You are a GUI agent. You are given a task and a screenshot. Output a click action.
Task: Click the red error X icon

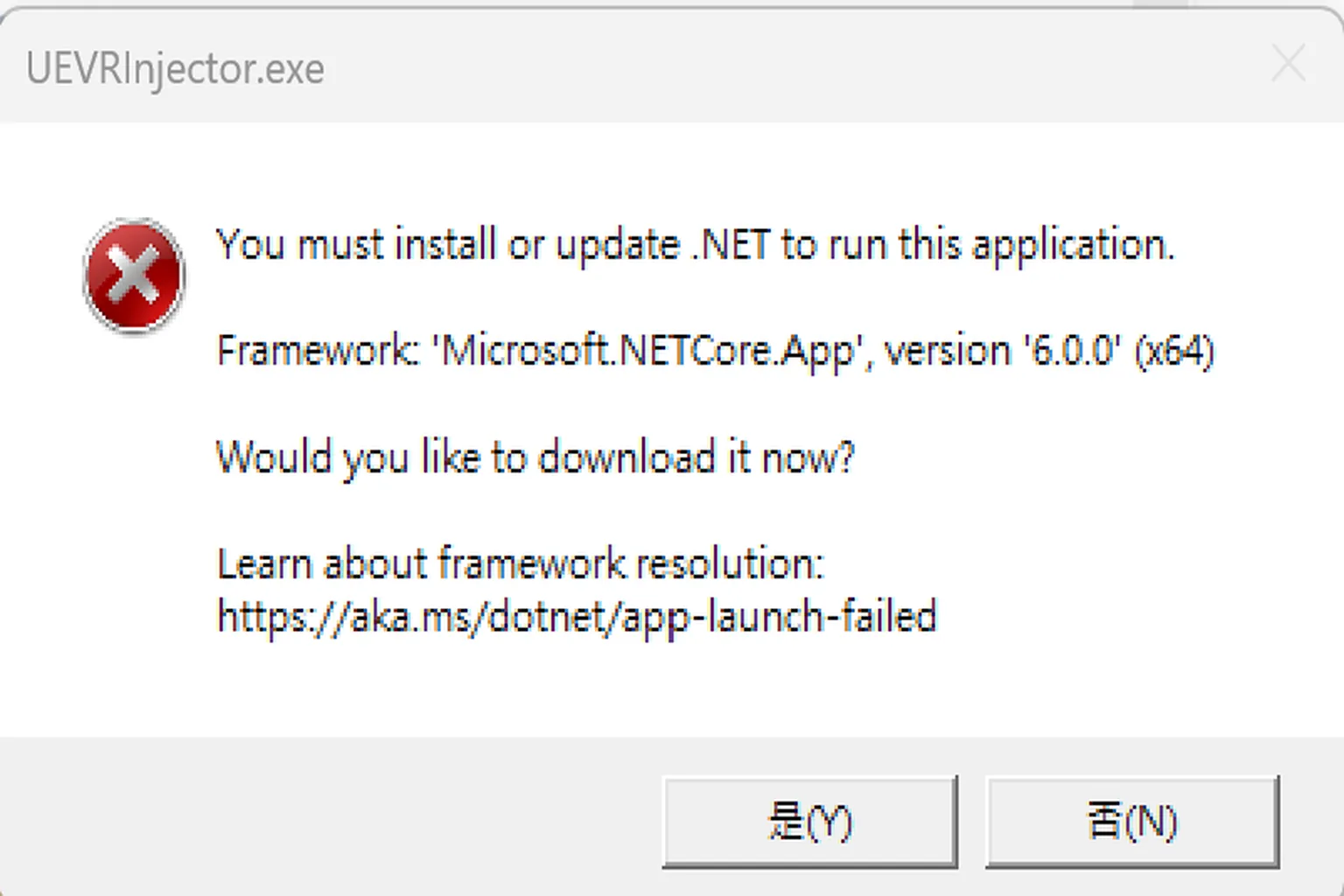(133, 276)
